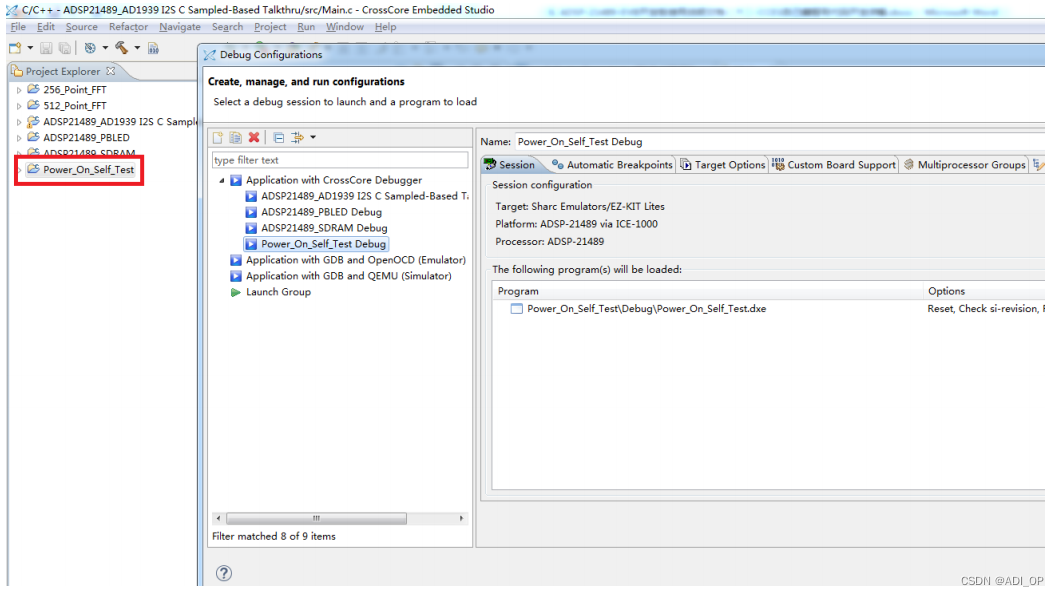Viewport: 1059px width, 596px height.
Task: Click the build configuration target icon
Action: (90, 48)
